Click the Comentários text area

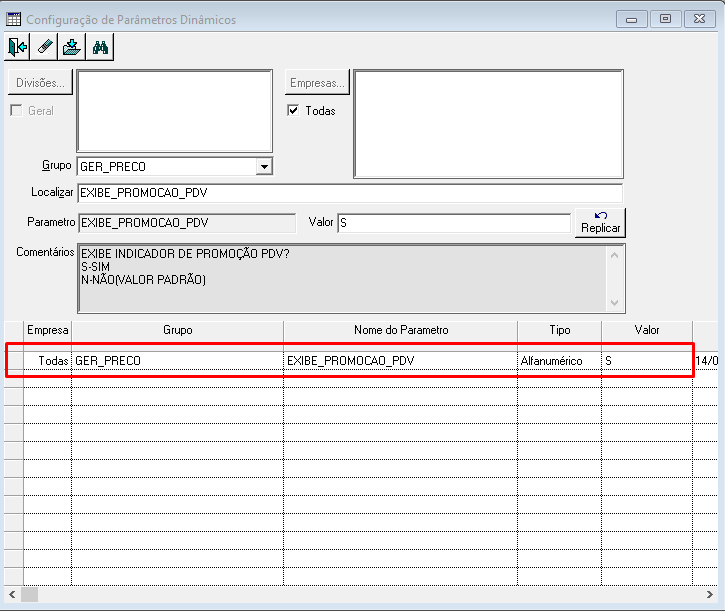click(x=343, y=278)
